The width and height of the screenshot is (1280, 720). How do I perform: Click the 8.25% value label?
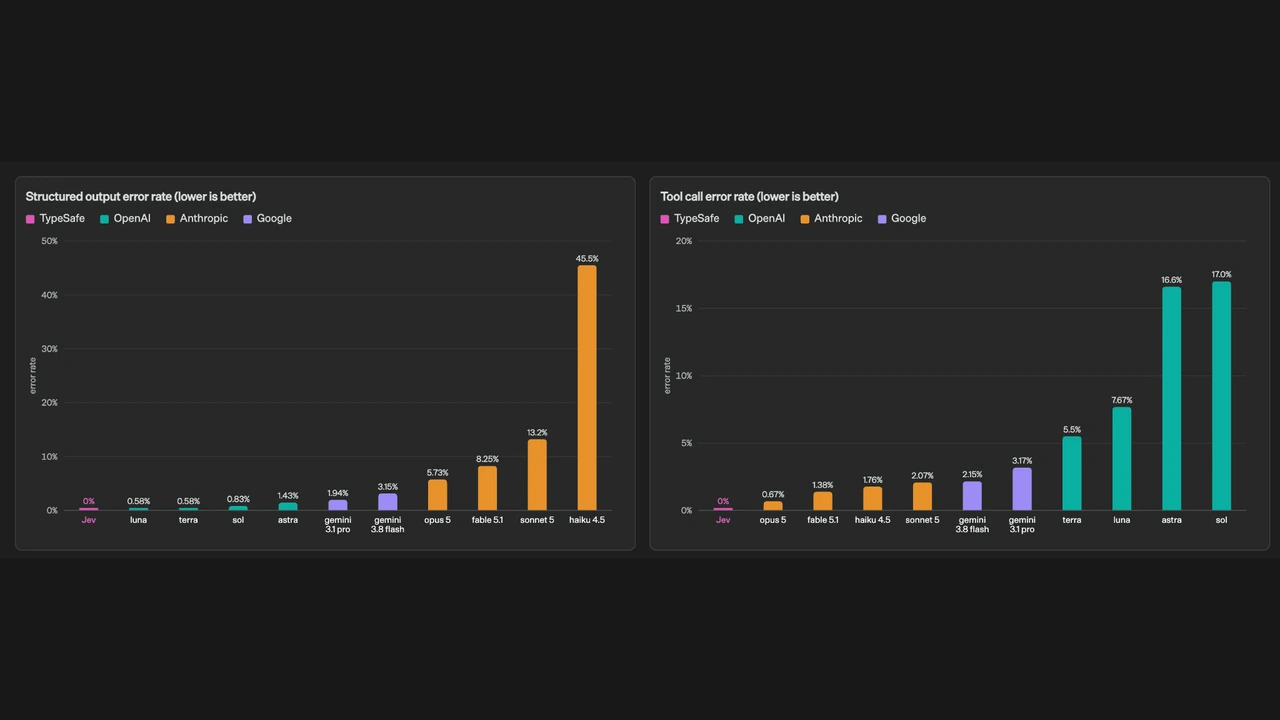[x=487, y=460]
